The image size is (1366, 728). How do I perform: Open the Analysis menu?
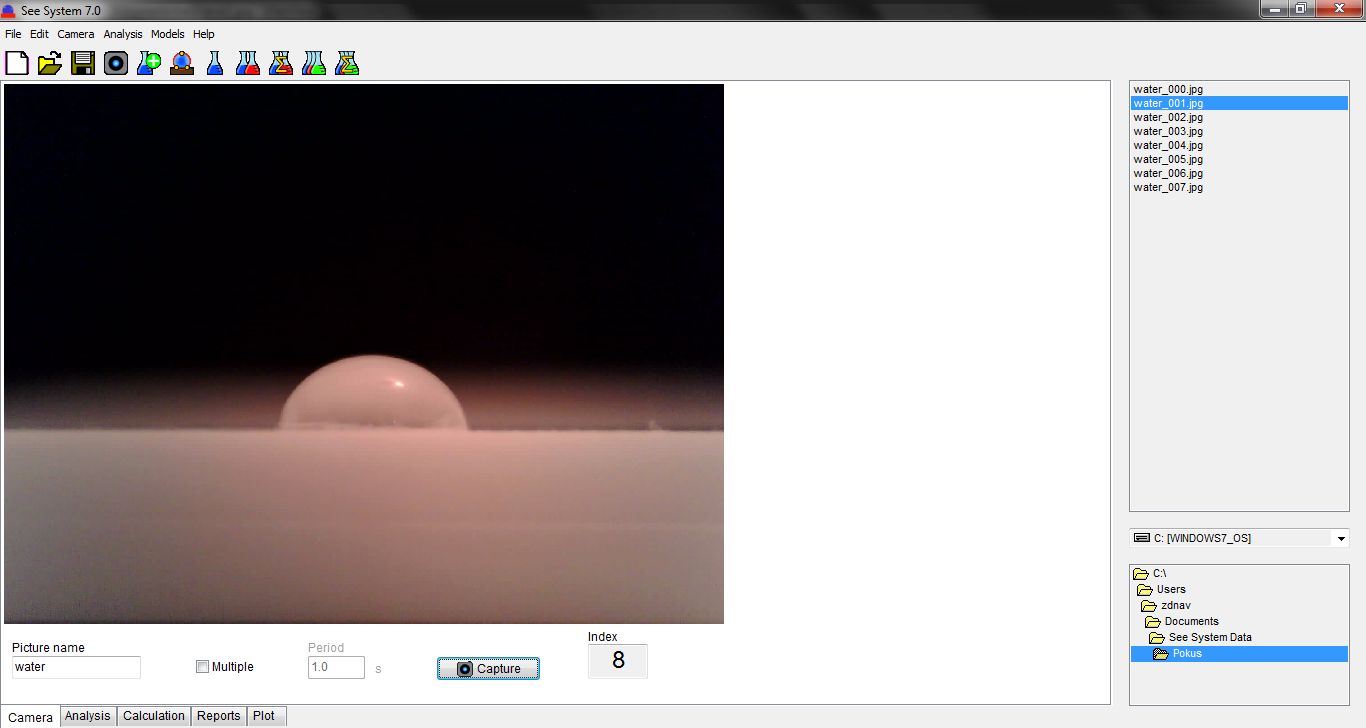(x=123, y=34)
